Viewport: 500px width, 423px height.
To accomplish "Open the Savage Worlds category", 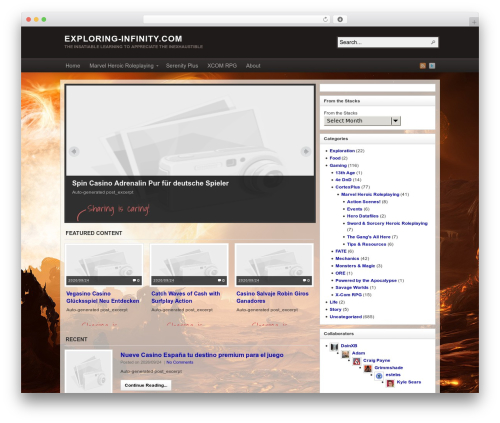I will click(x=352, y=287).
